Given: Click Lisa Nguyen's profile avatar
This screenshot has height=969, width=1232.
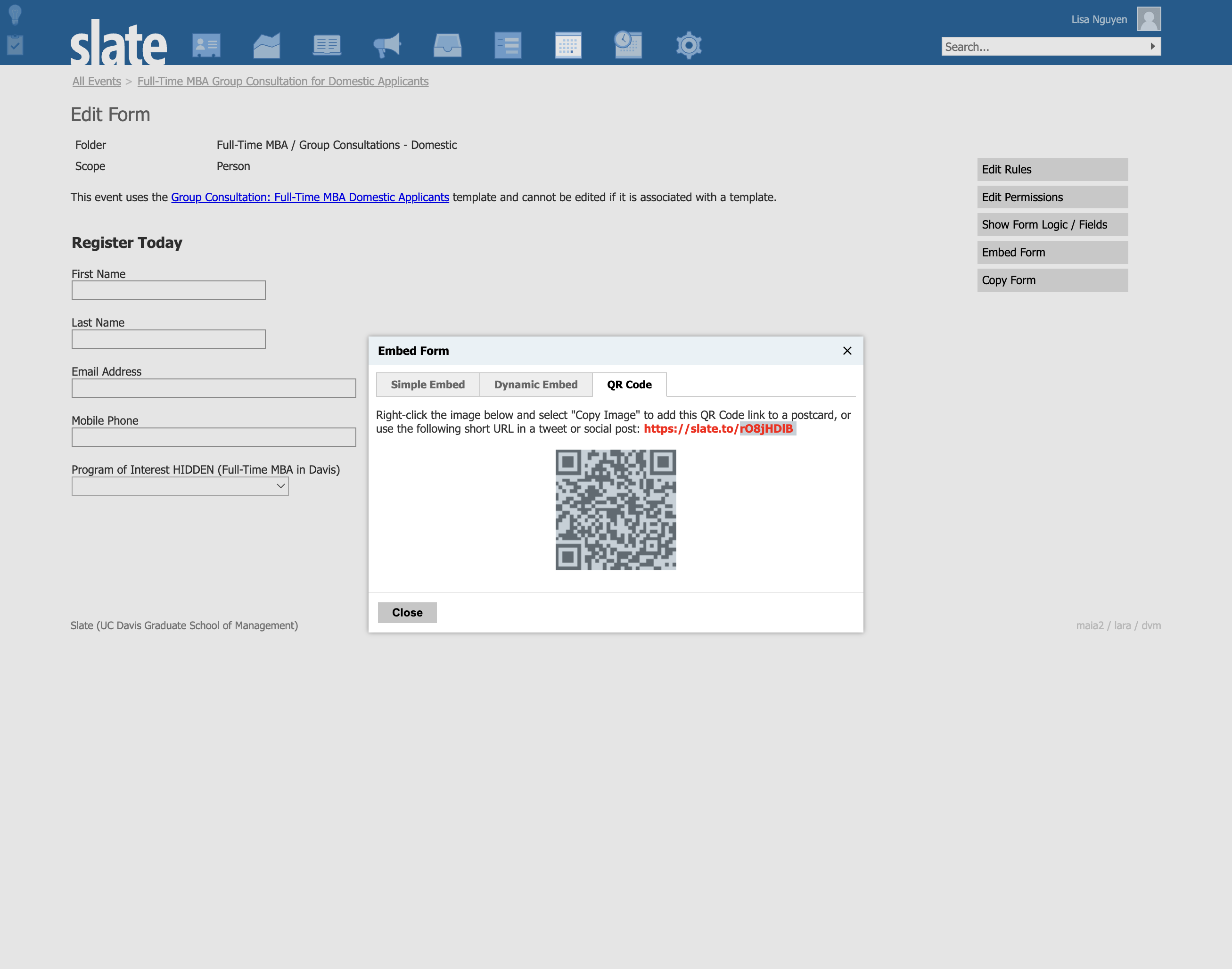Looking at the screenshot, I should (1149, 19).
